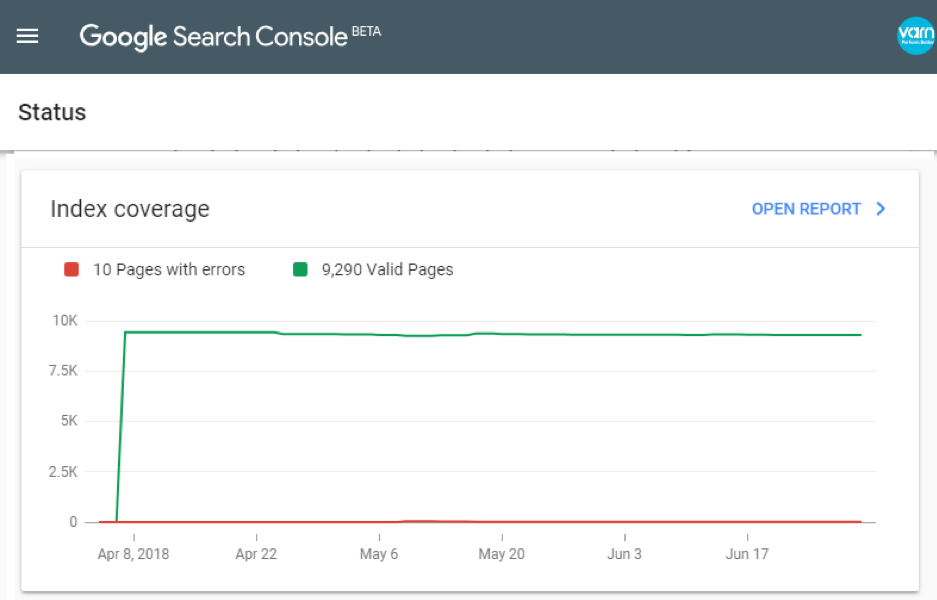
Task: Open the hamburger navigation menu
Action: (27, 36)
